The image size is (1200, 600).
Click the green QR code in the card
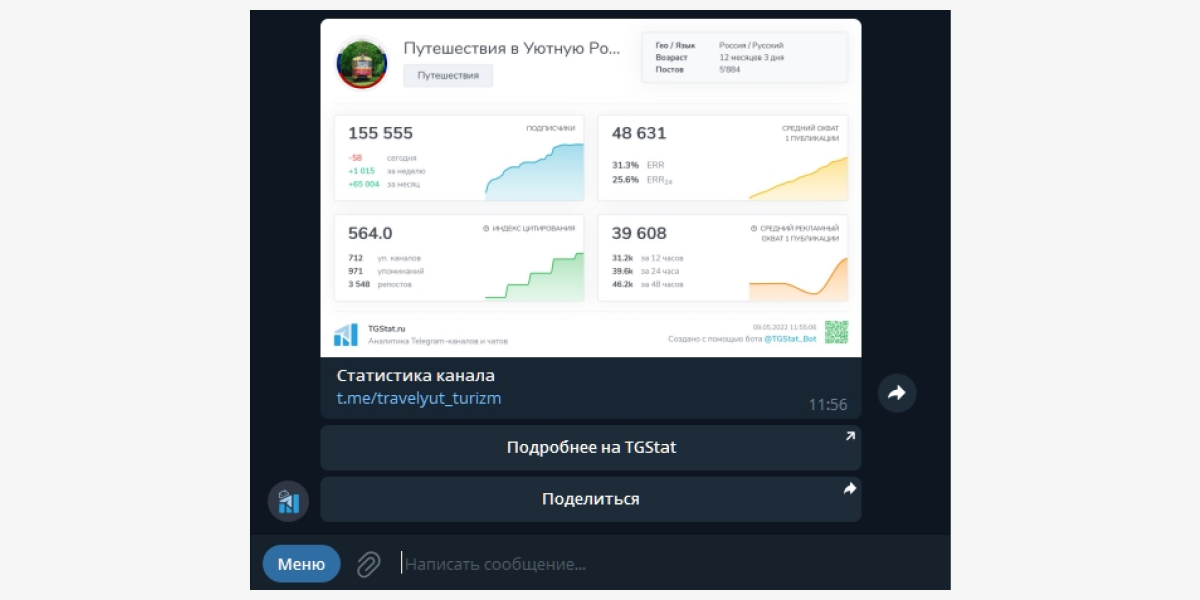coord(836,332)
